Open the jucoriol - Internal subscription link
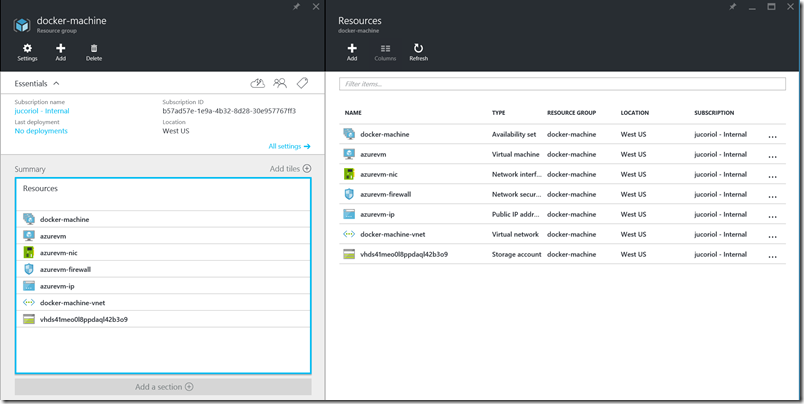The width and height of the screenshot is (804, 404). coord(42,111)
